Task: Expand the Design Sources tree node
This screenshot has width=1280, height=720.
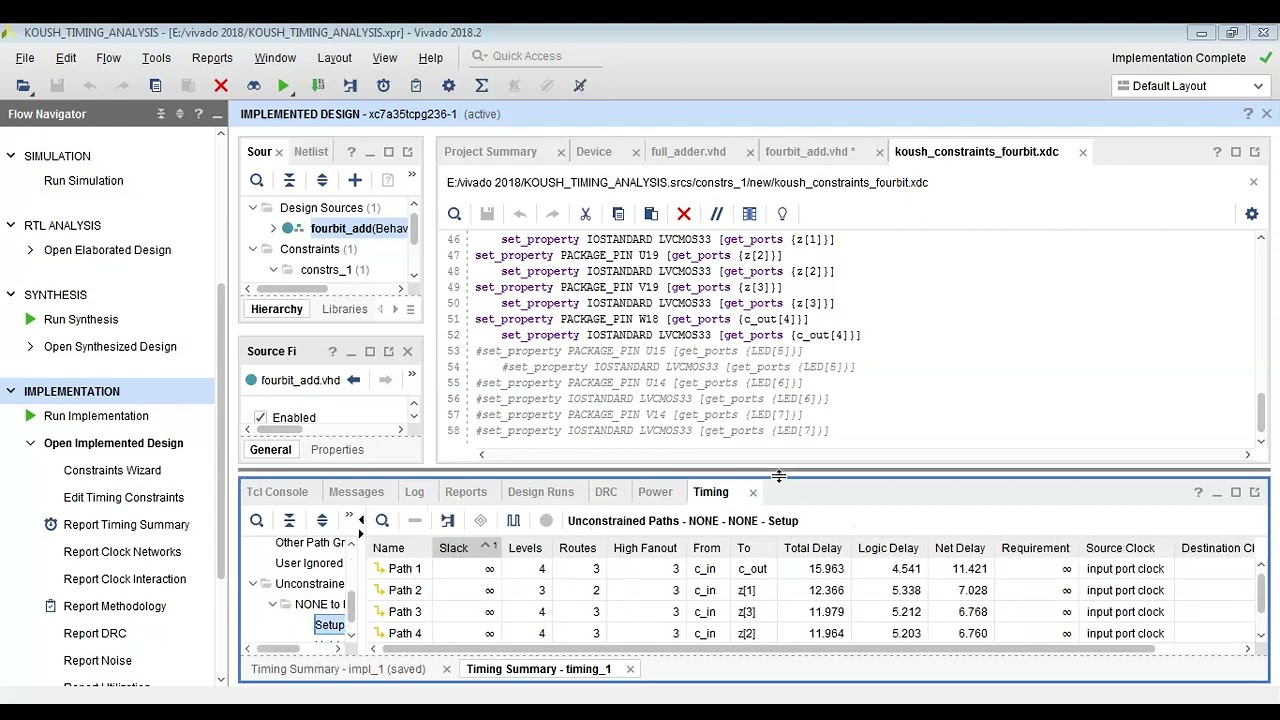Action: coord(253,208)
